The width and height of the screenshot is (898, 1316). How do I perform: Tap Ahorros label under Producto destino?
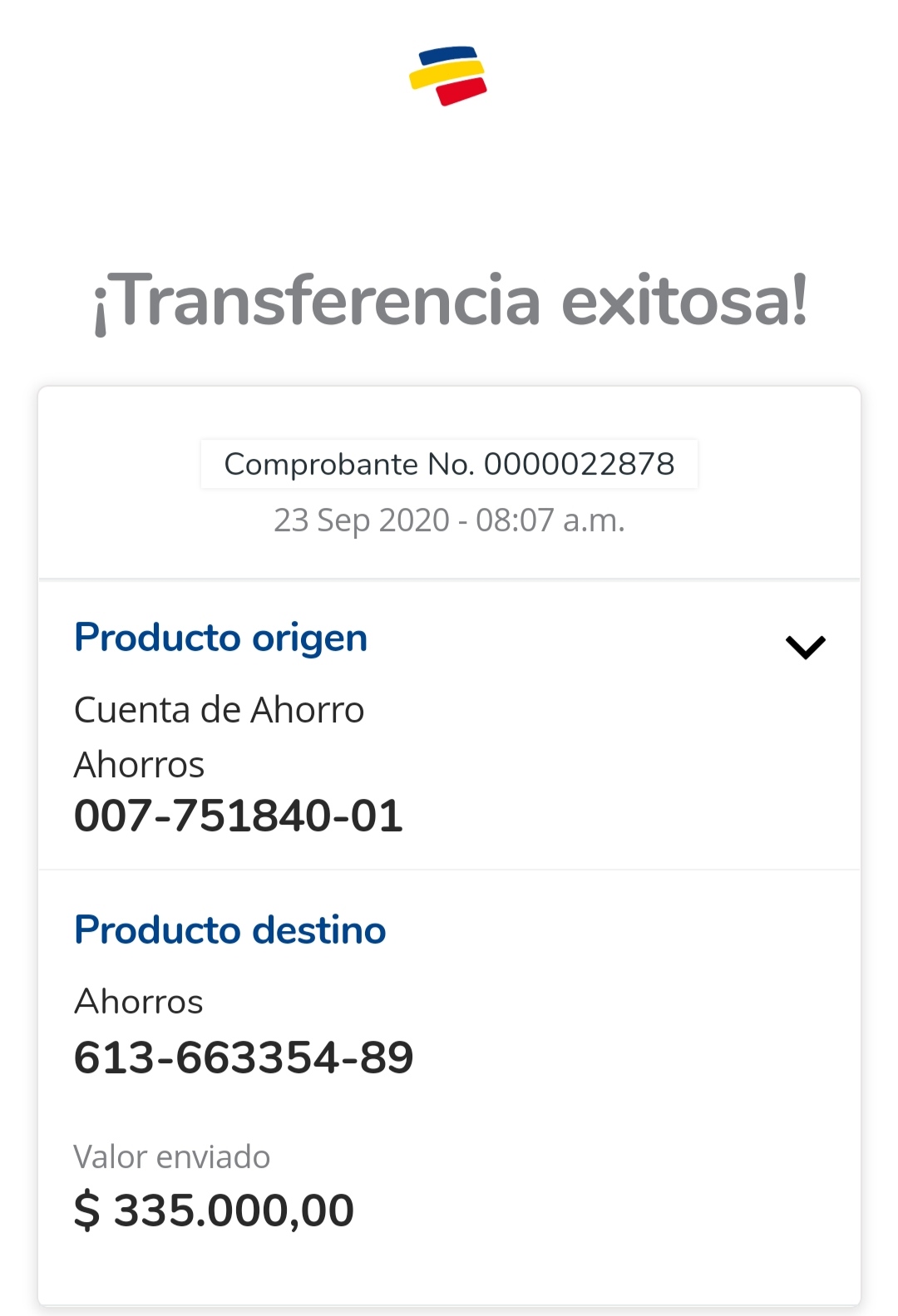pos(139,1002)
